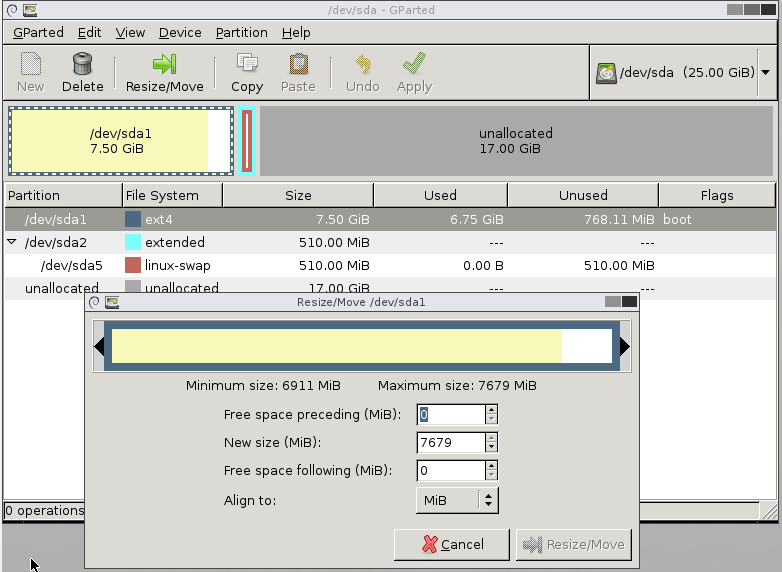Select the /dev/sda5 linux-swap row

(x=390, y=265)
